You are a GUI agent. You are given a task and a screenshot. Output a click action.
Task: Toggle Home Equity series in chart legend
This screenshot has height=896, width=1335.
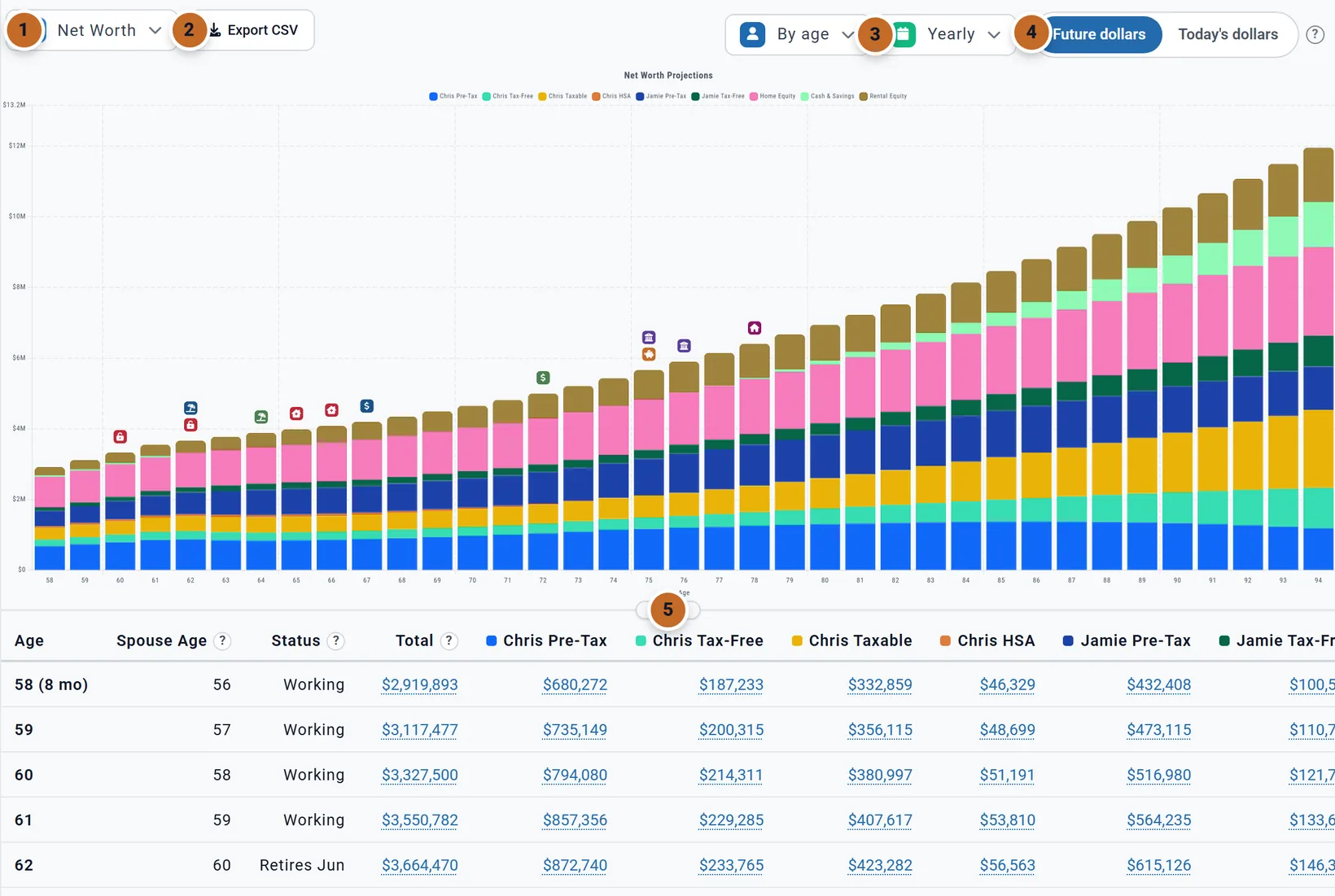(773, 96)
